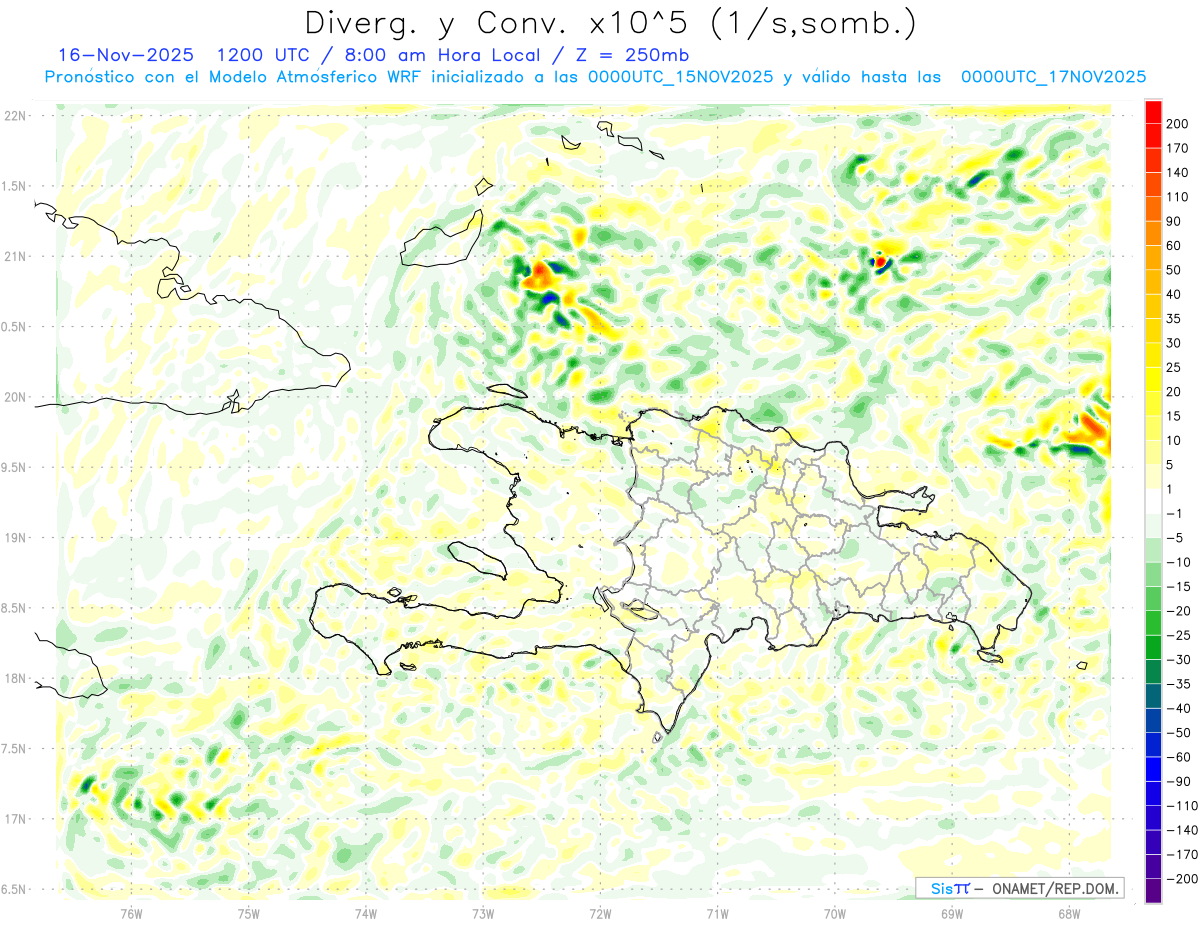Screen dimensions: 1200x927
Task: Click the '17N' latitude label
Action: pos(15,819)
